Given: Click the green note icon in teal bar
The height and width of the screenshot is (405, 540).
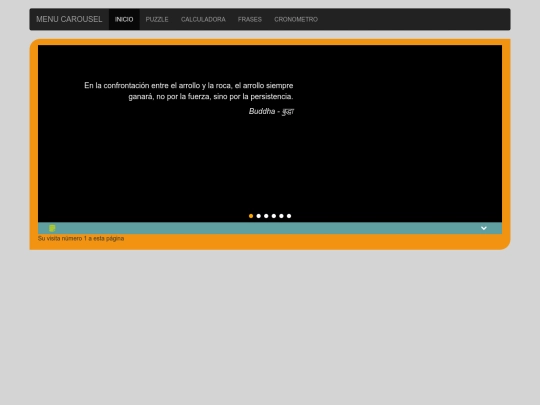Looking at the screenshot, I should 52,228.
